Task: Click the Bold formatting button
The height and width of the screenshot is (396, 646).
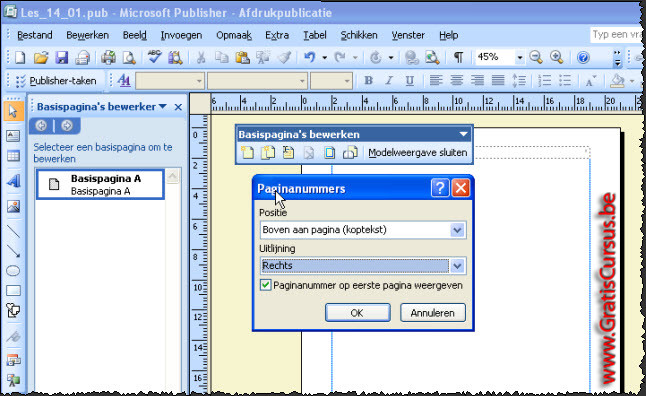Action: (369, 80)
